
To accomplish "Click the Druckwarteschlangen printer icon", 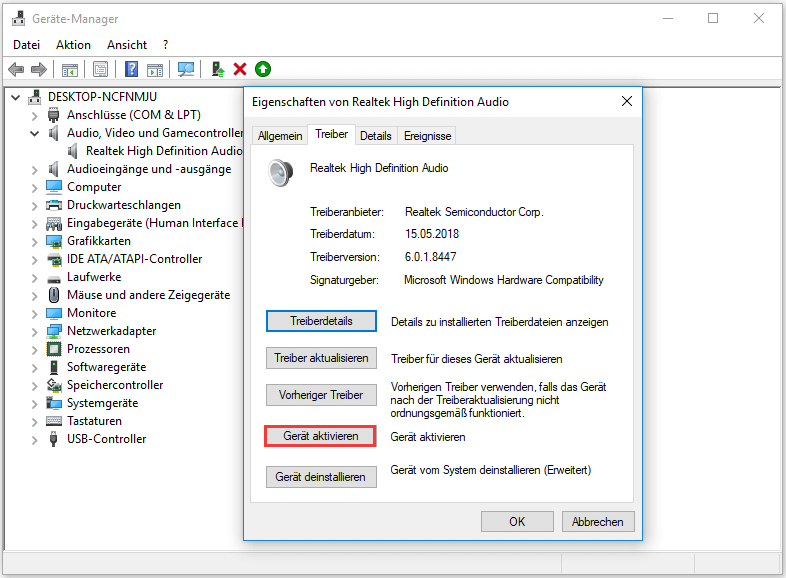I will pyautogui.click(x=54, y=205).
